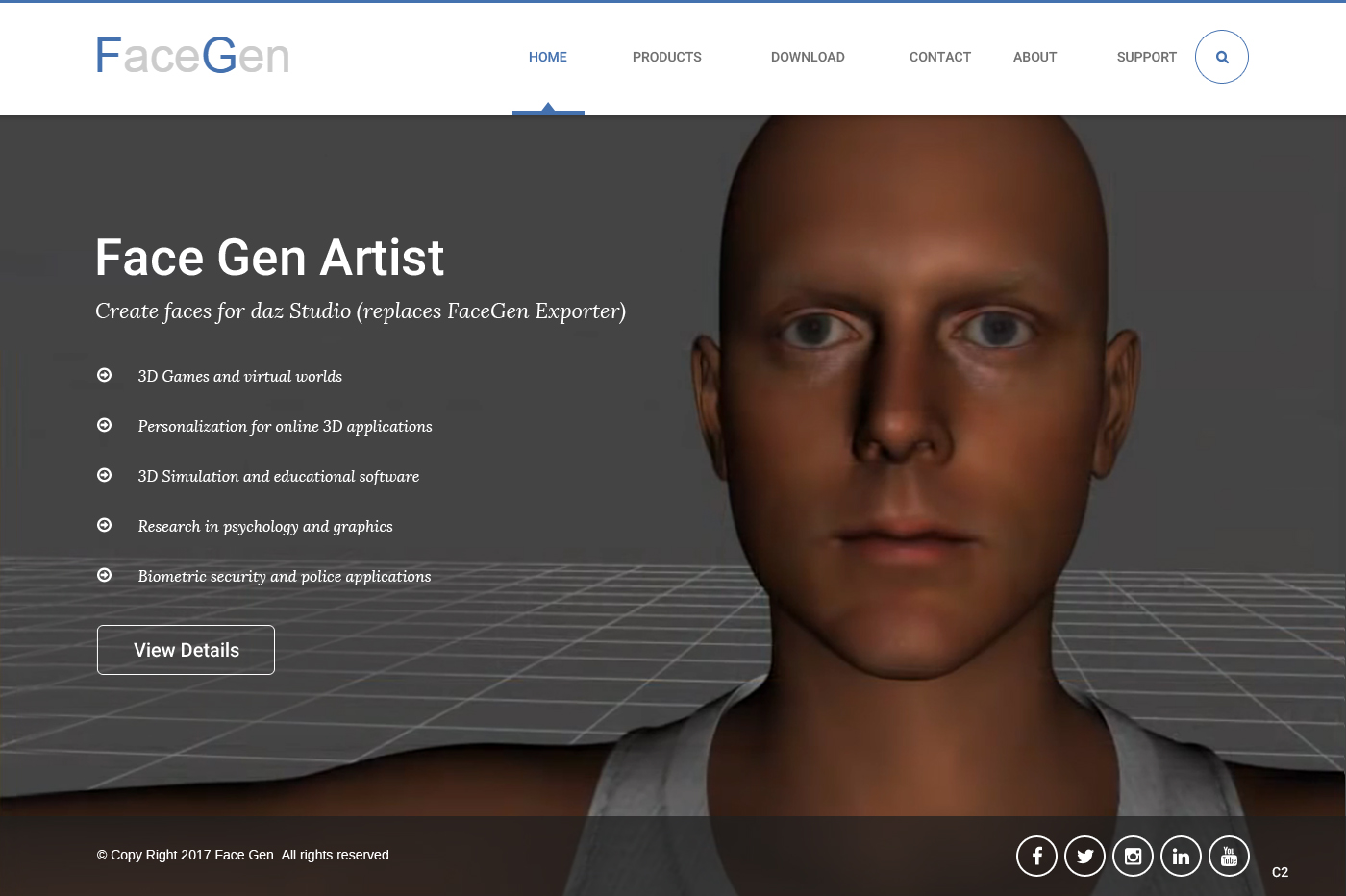Viewport: 1346px width, 896px height.
Task: Click the FaceGen logo
Action: [191, 55]
